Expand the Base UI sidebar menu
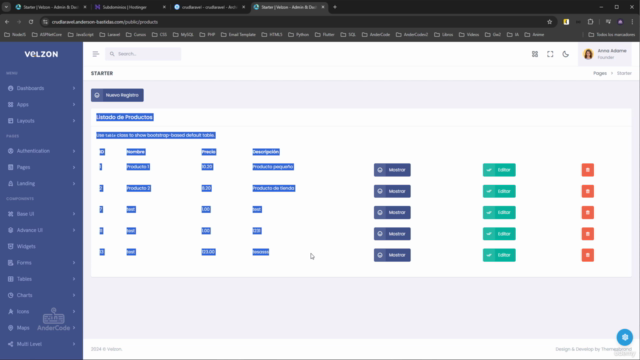 [41, 214]
